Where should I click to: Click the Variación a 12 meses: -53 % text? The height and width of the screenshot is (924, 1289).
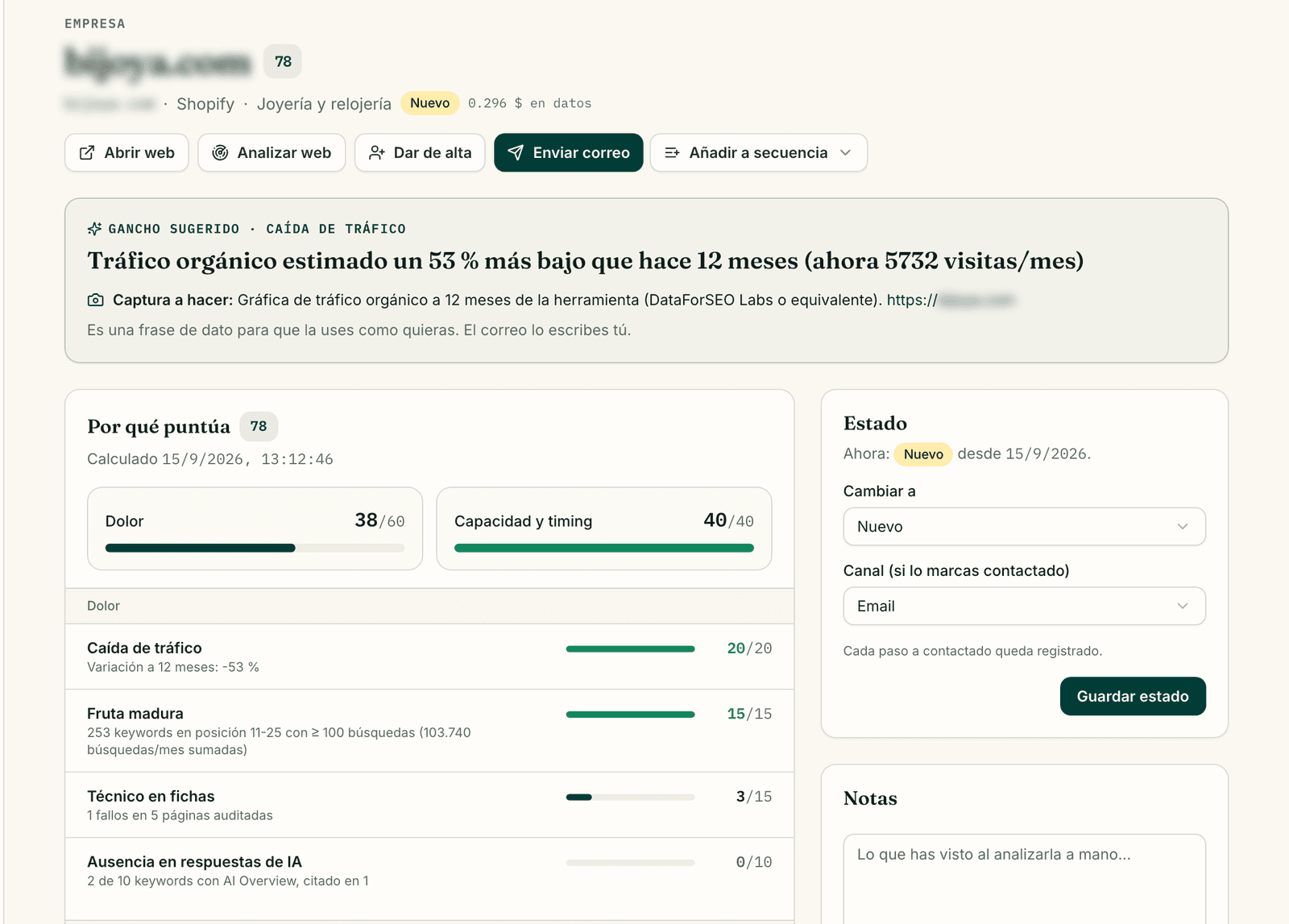(x=173, y=667)
